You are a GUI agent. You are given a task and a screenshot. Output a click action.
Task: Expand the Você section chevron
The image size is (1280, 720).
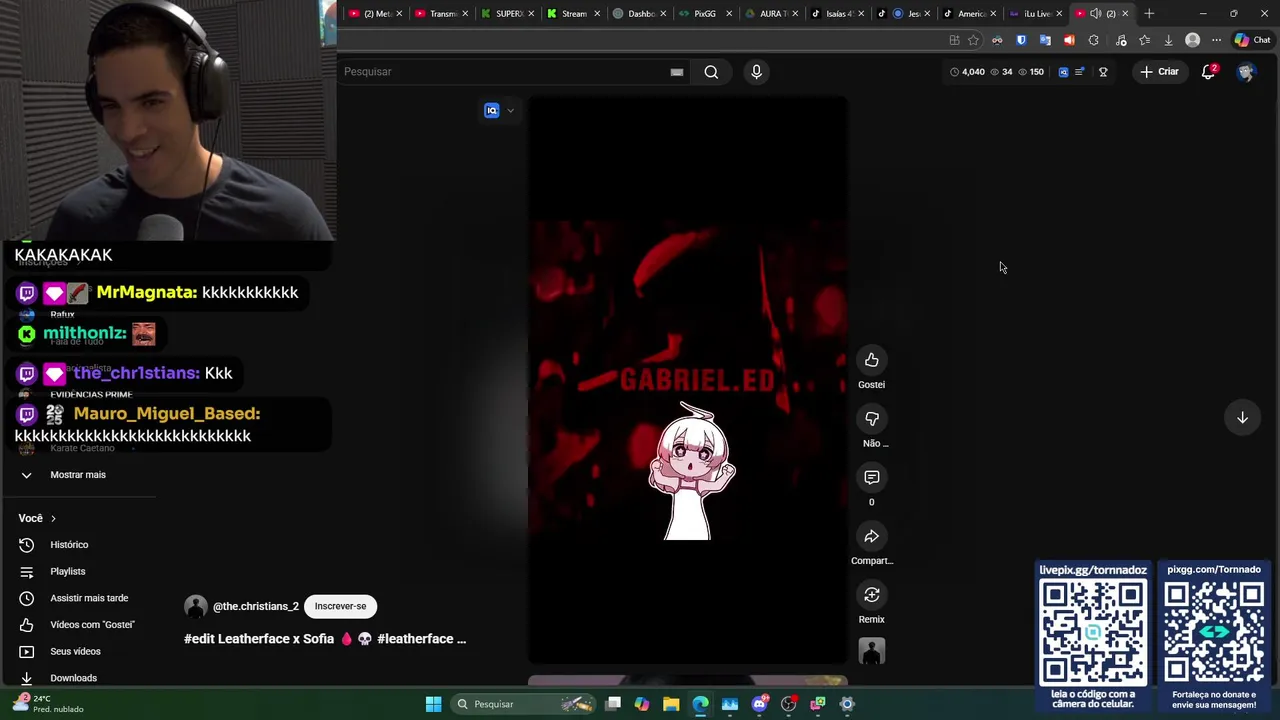[x=53, y=518]
